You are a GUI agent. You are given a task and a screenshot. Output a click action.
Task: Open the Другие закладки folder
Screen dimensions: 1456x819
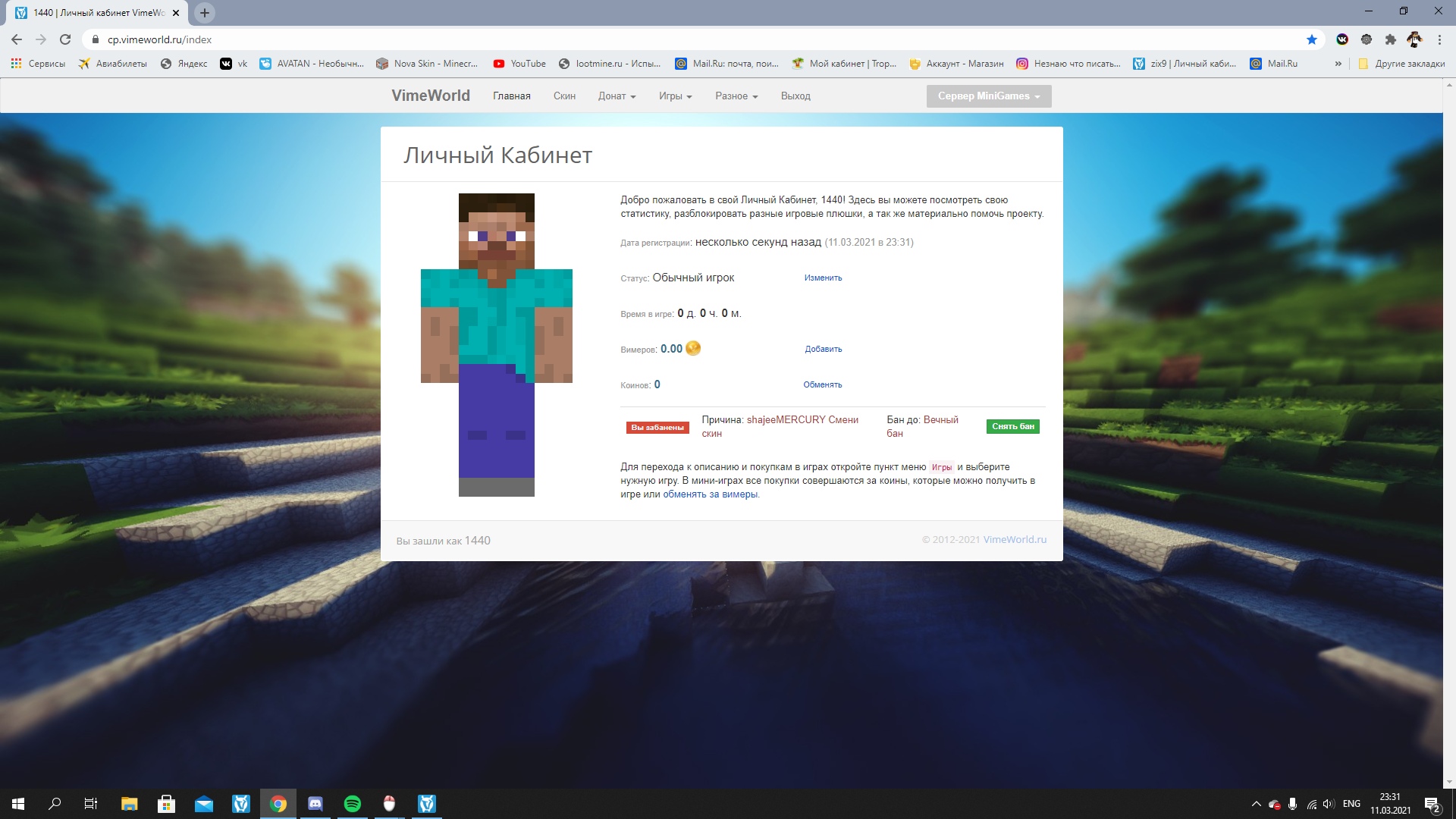[x=1401, y=64]
